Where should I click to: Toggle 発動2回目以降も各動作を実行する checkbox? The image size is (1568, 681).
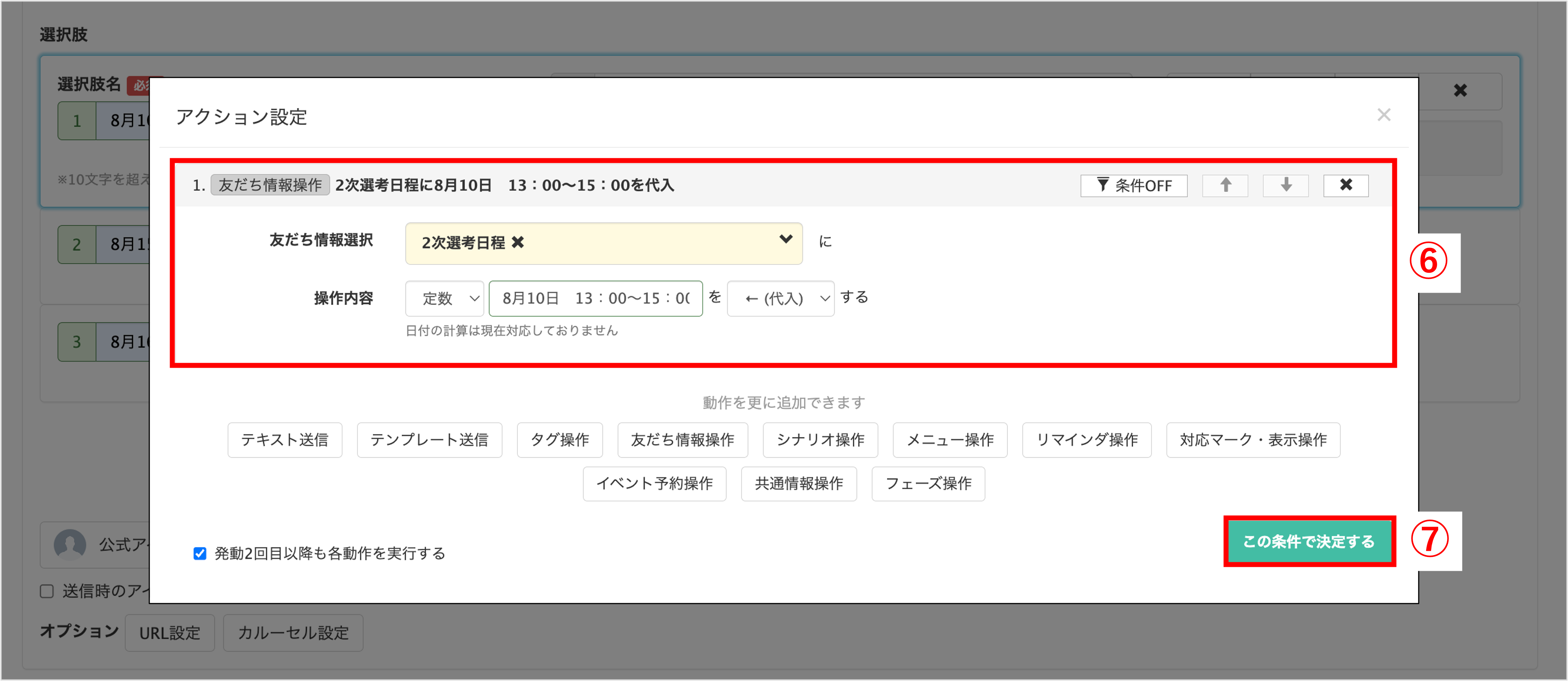click(x=200, y=553)
